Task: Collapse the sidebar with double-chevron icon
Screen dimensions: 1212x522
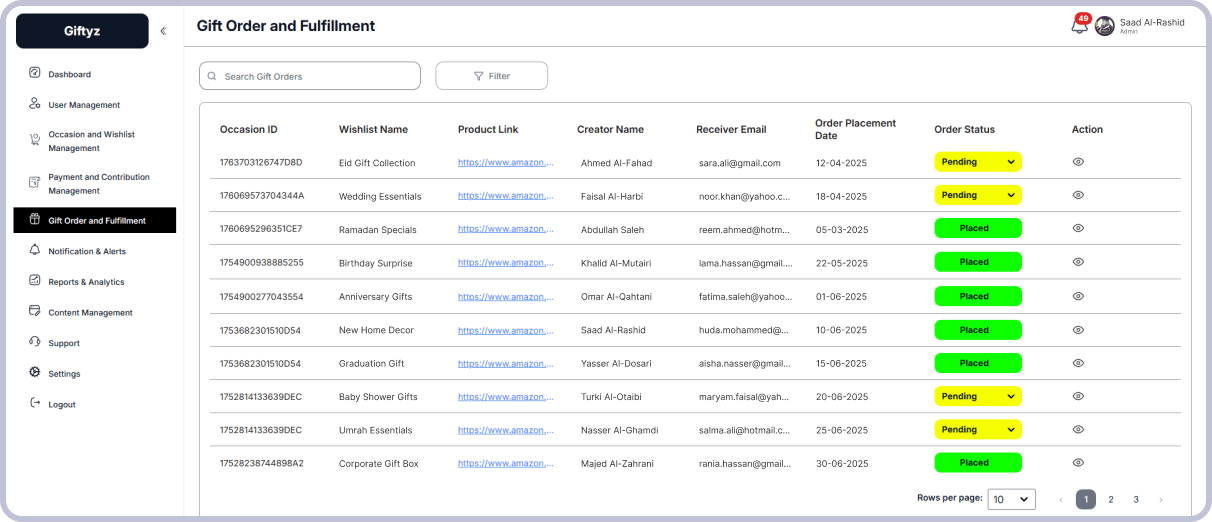Action: click(163, 31)
